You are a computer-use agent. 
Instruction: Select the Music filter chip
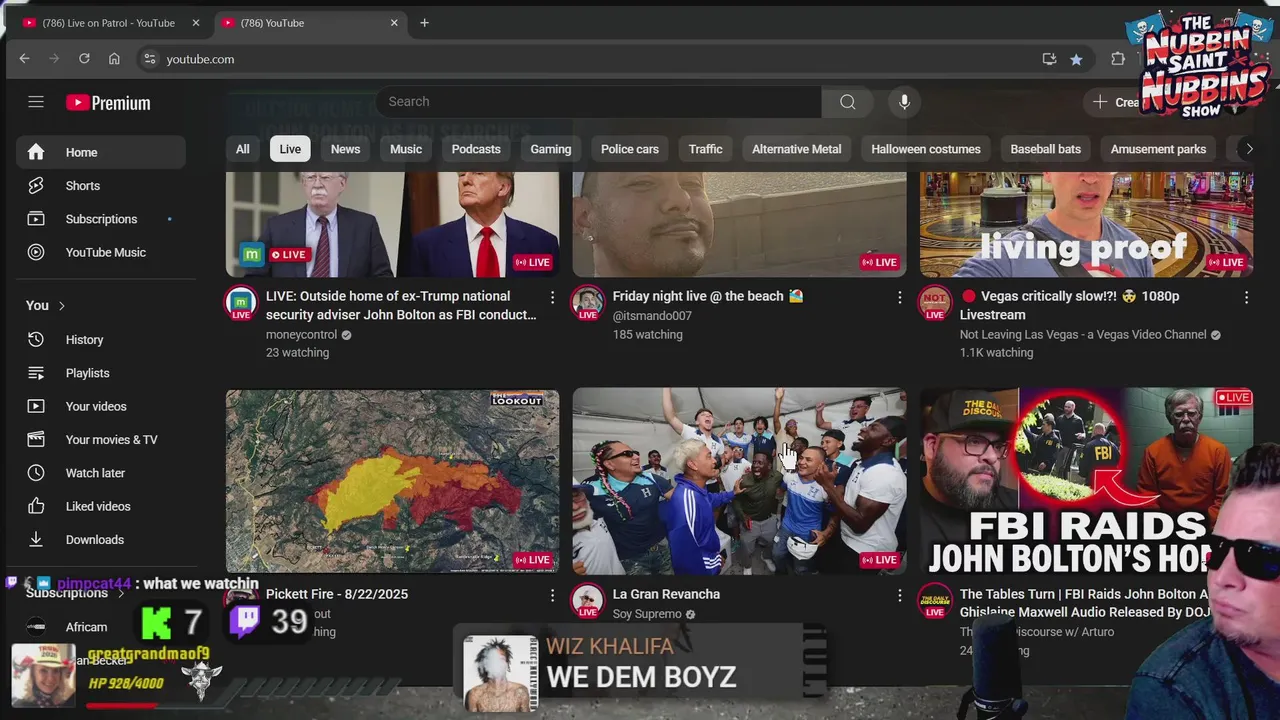tap(406, 149)
